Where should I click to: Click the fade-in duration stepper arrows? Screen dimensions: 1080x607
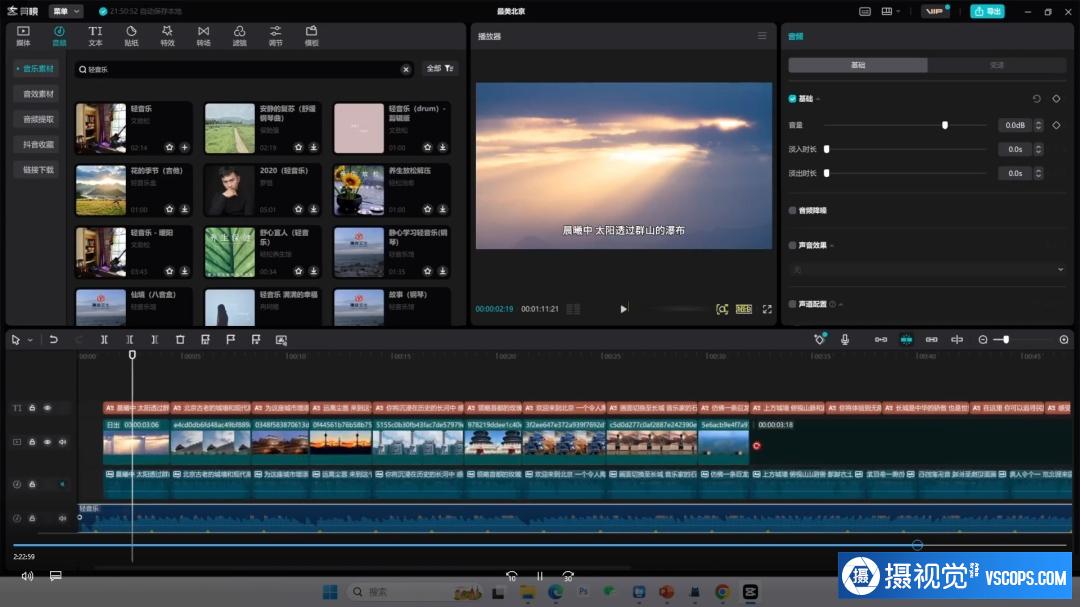pos(1039,150)
